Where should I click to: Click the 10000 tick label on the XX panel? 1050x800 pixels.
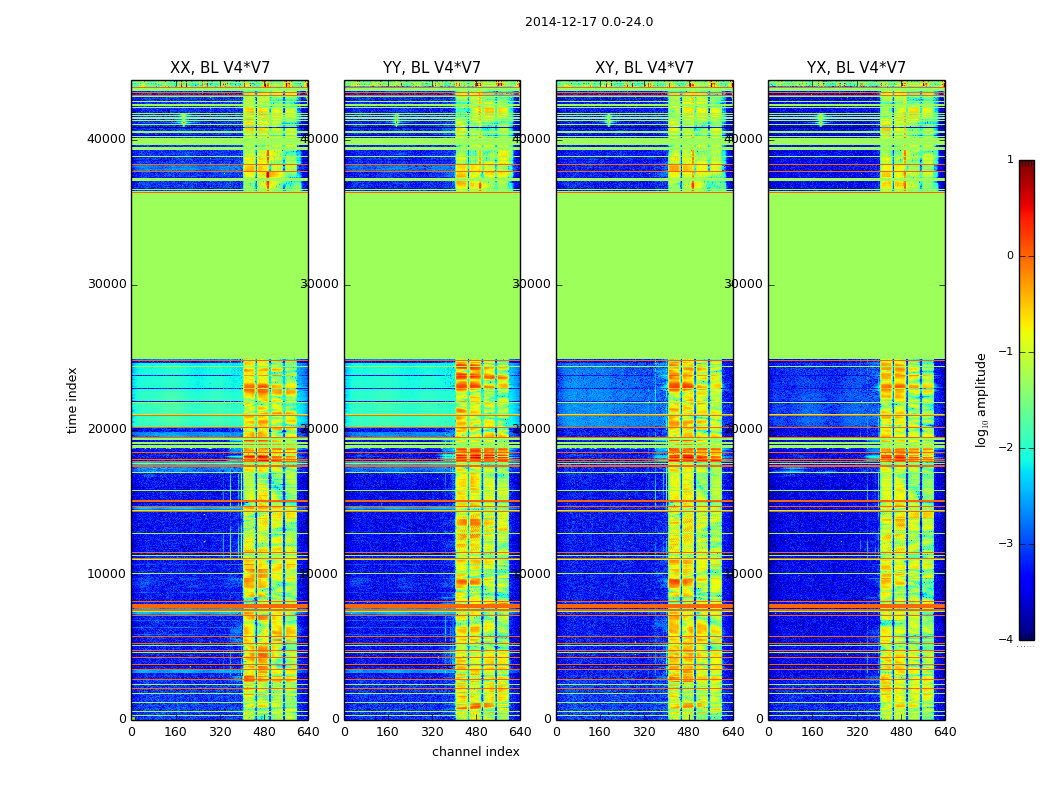tap(106, 574)
